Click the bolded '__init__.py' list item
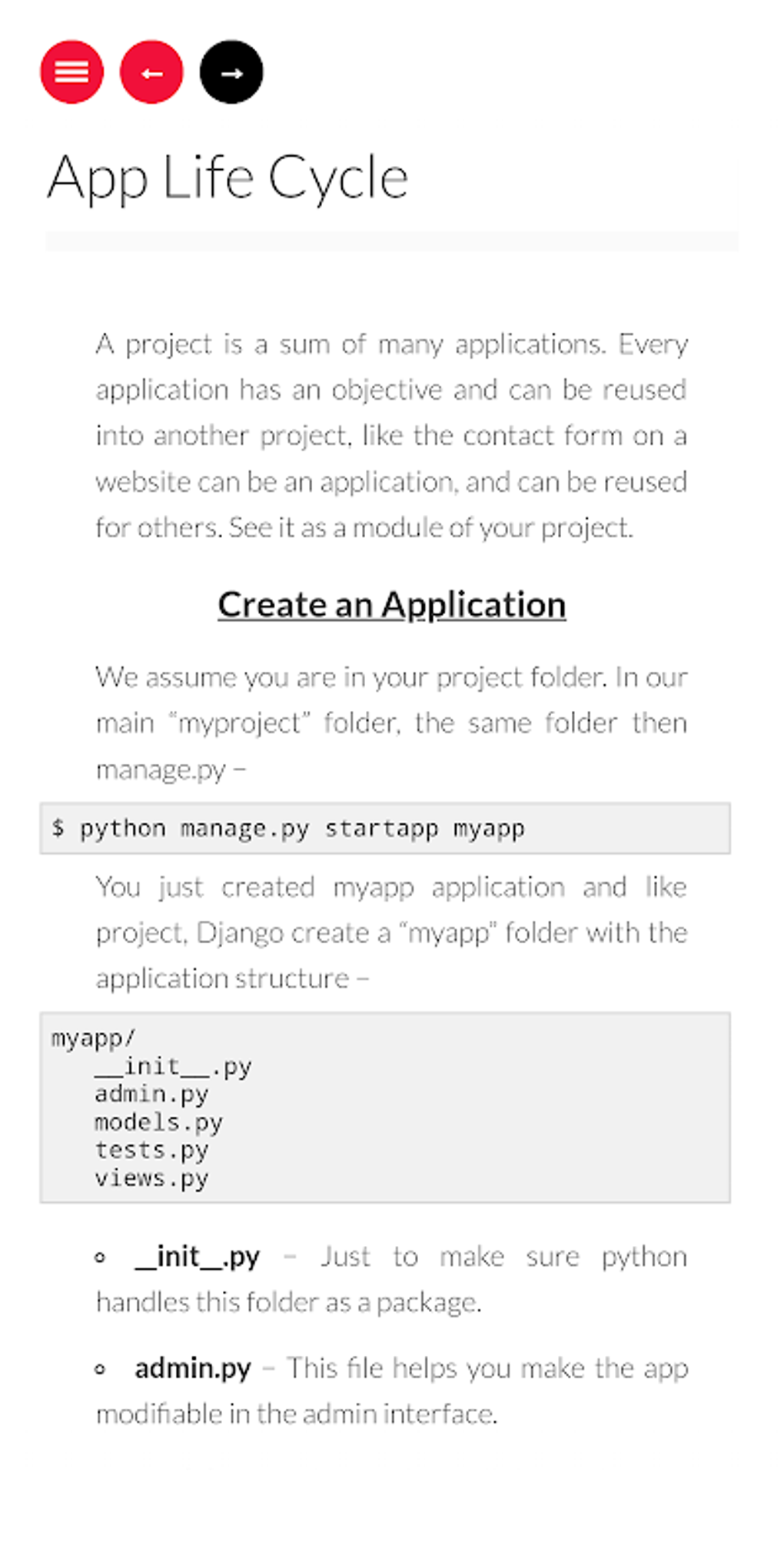Screen dimensions: 784x1568 tap(197, 1255)
